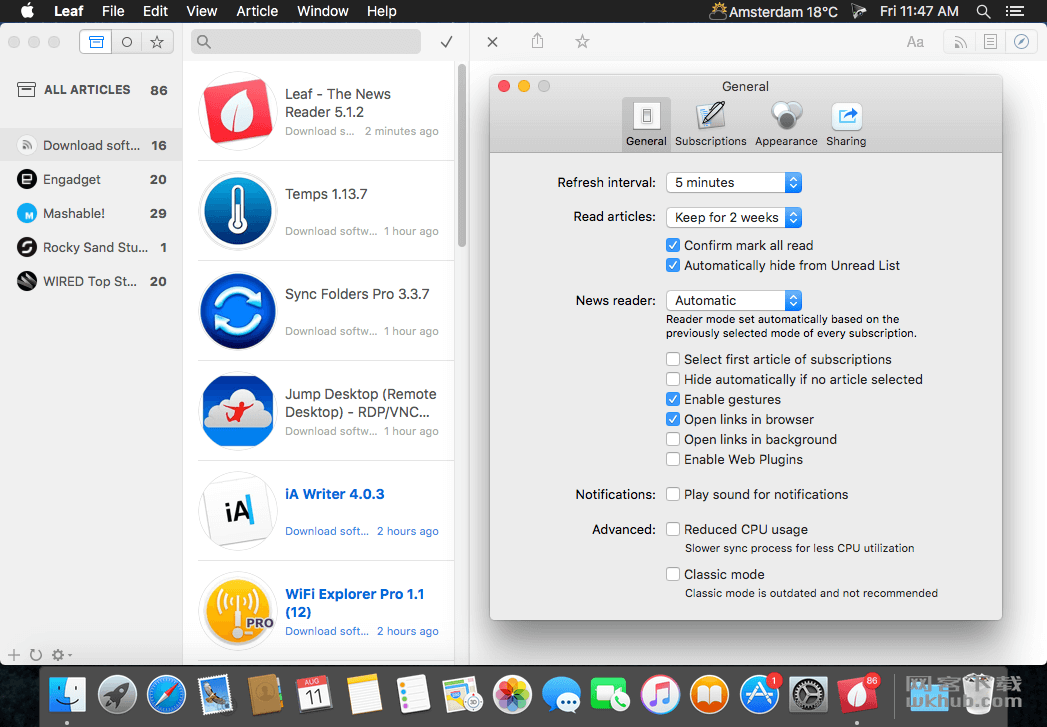
Task: Enable Hide automatically if no article selected
Action: tap(673, 379)
